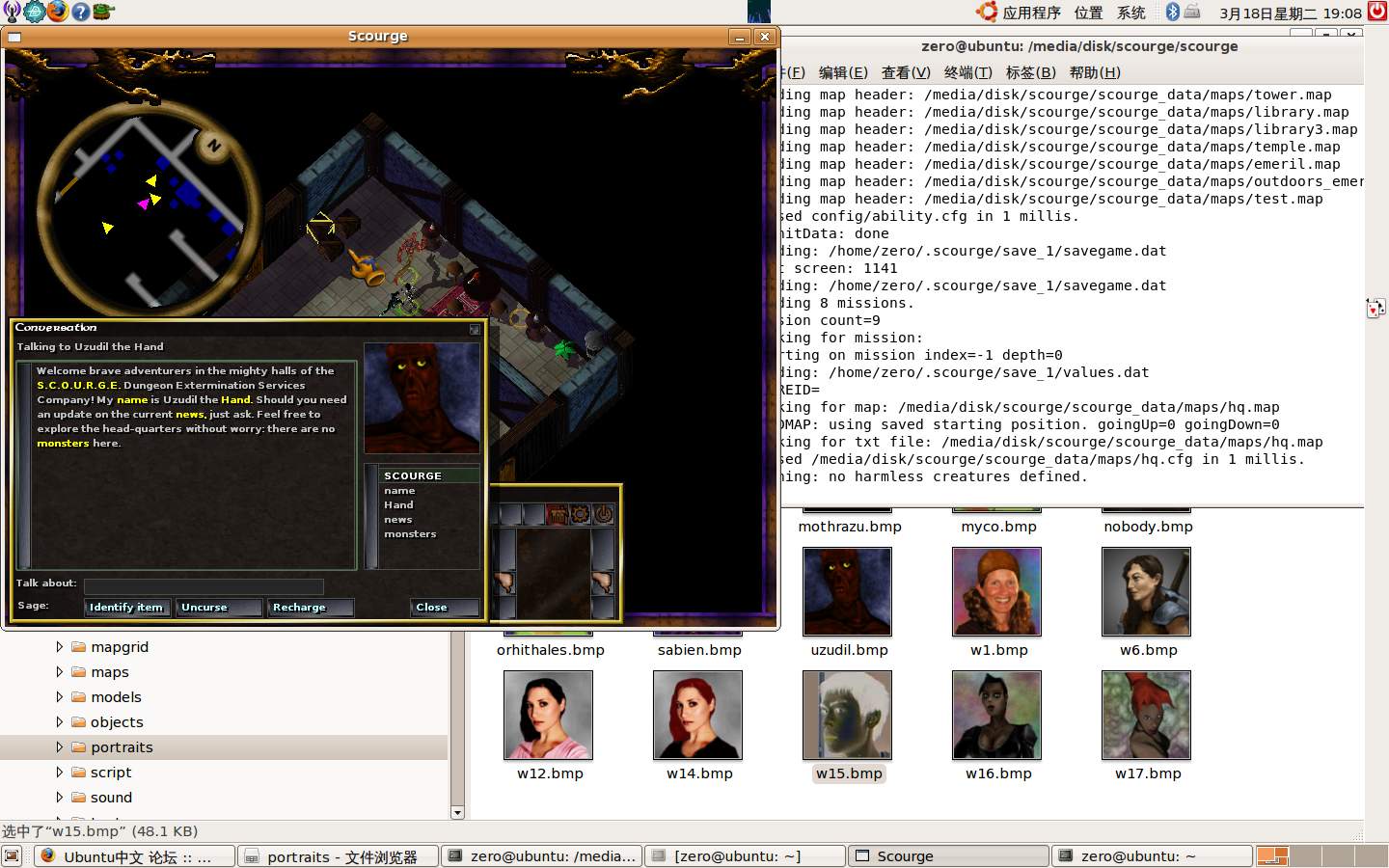Viewport: 1389px width, 868px height.
Task: Click the wireless network icon in top panel
Action: point(12,12)
